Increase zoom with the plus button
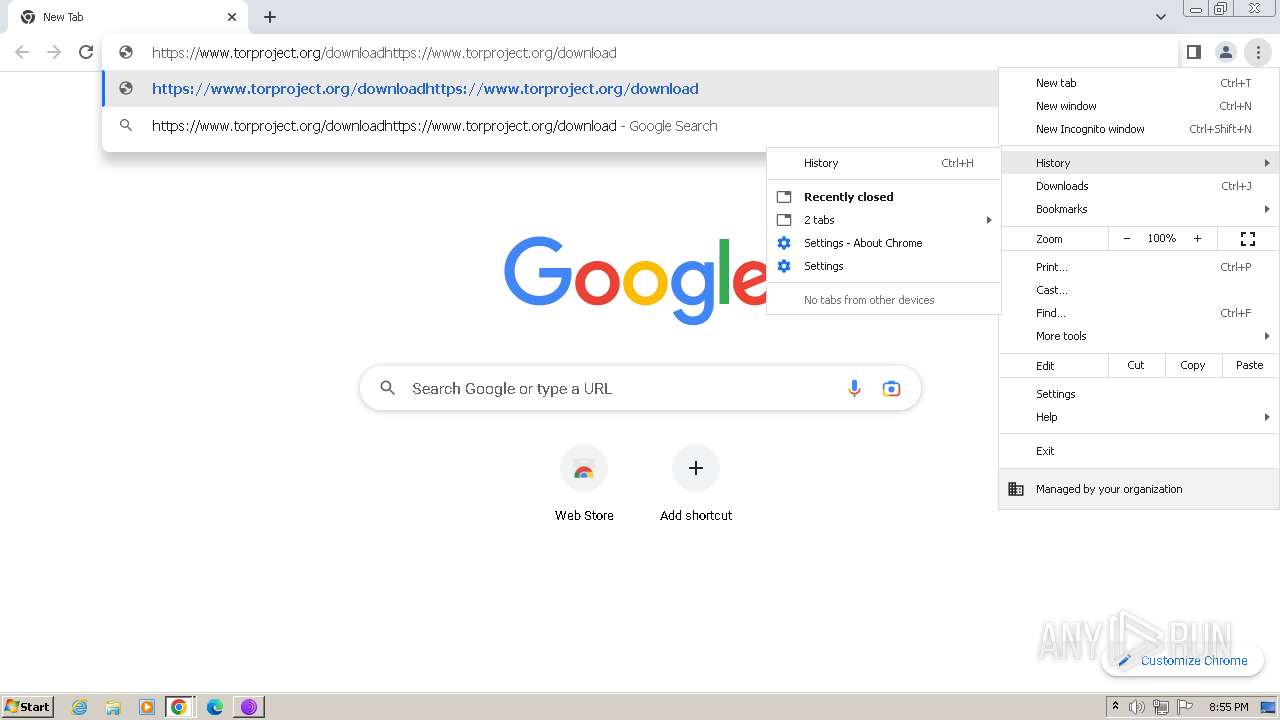 pos(1197,239)
